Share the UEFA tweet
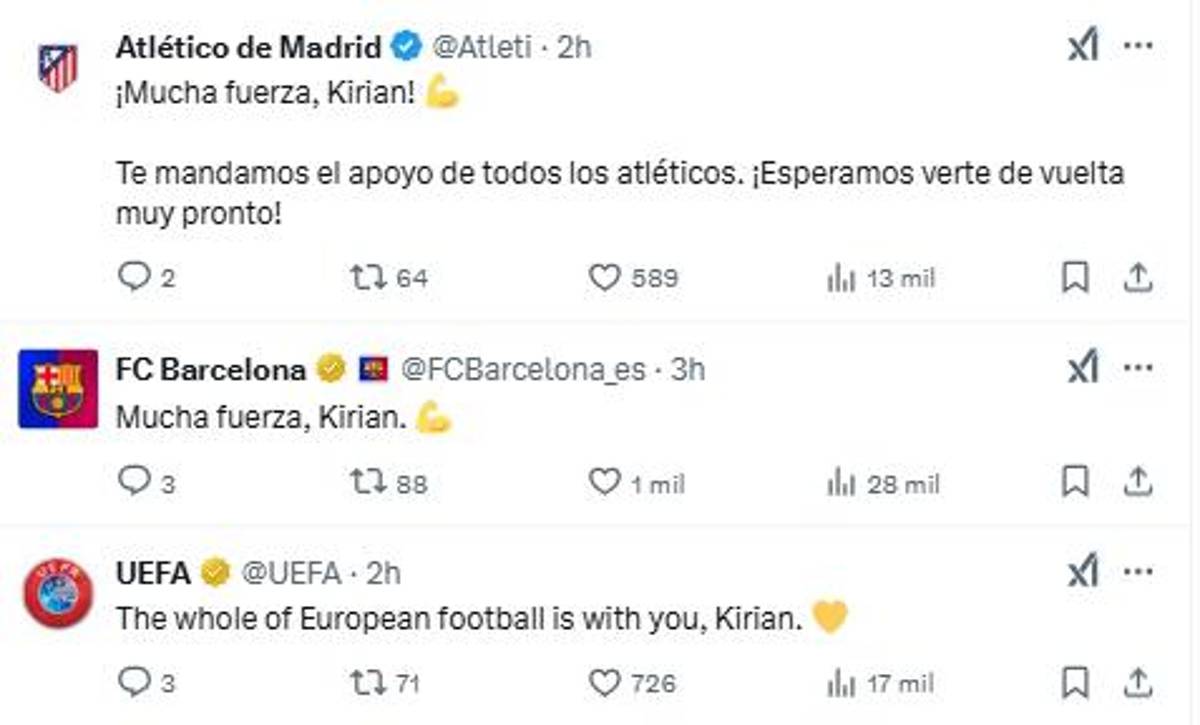Screen dimensions: 1200x725 pyautogui.click(x=1138, y=683)
